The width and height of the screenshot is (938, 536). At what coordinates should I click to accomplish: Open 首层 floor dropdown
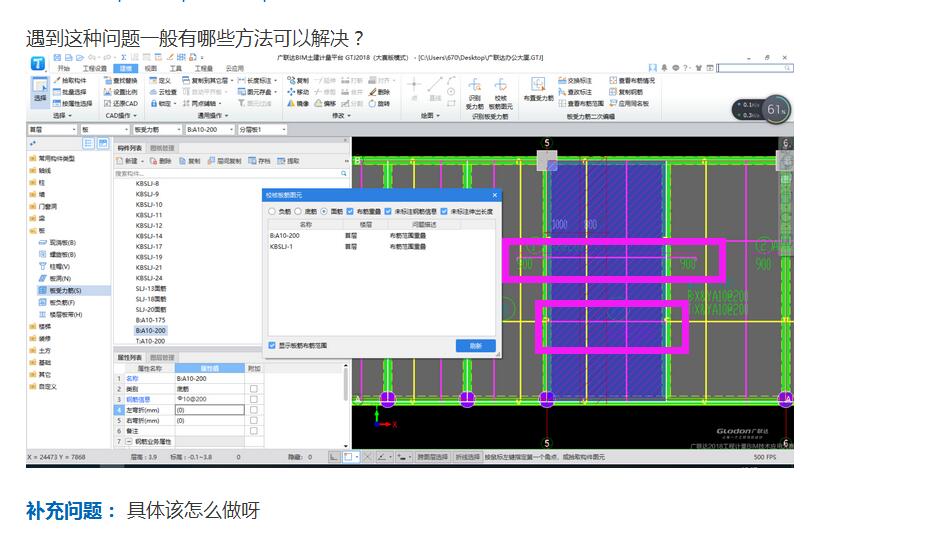point(53,129)
